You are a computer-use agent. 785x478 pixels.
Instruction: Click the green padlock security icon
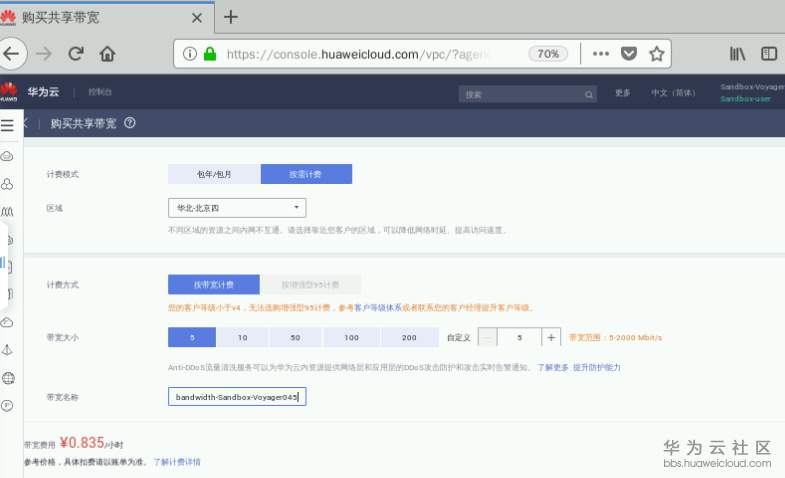click(210, 54)
